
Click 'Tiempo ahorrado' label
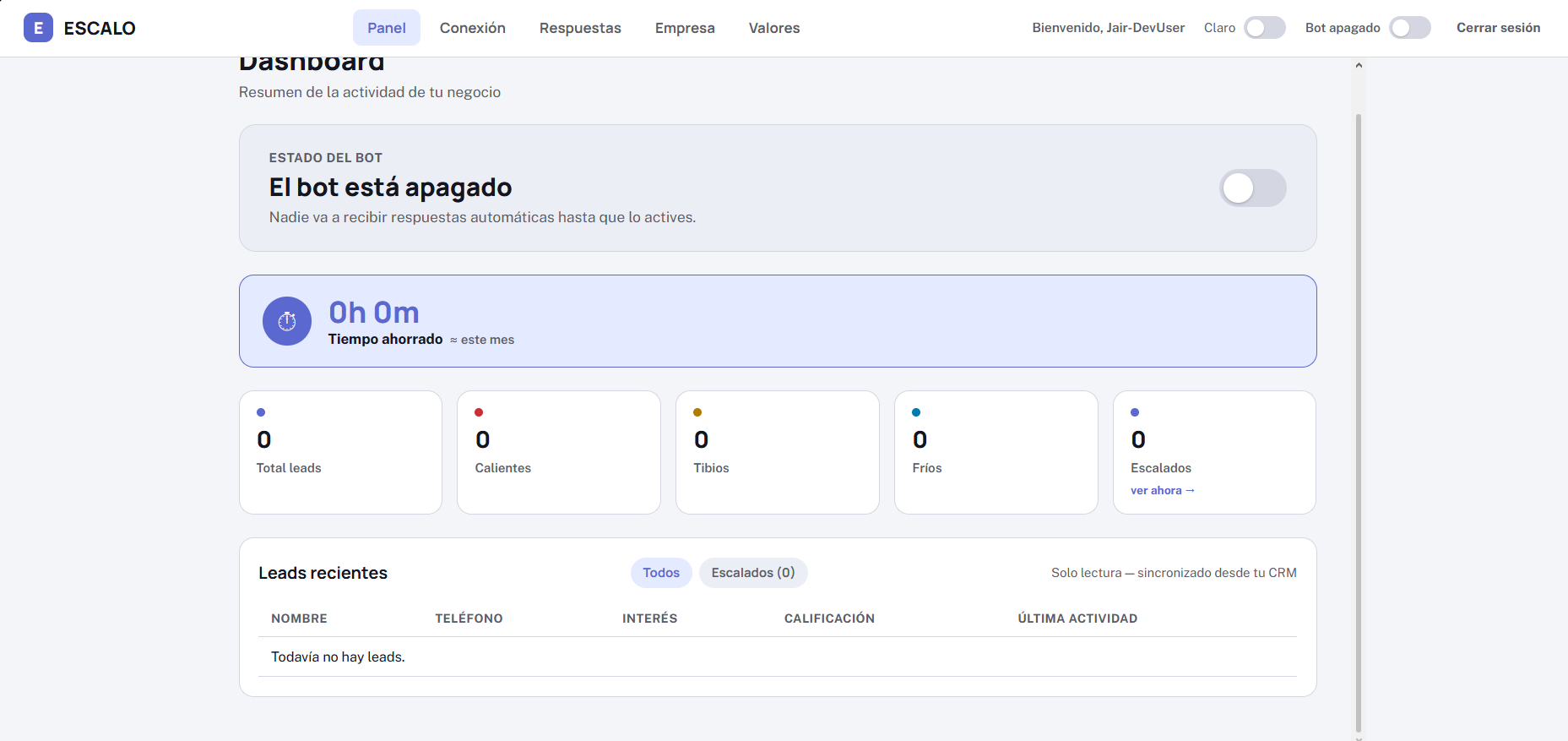pyautogui.click(x=385, y=339)
